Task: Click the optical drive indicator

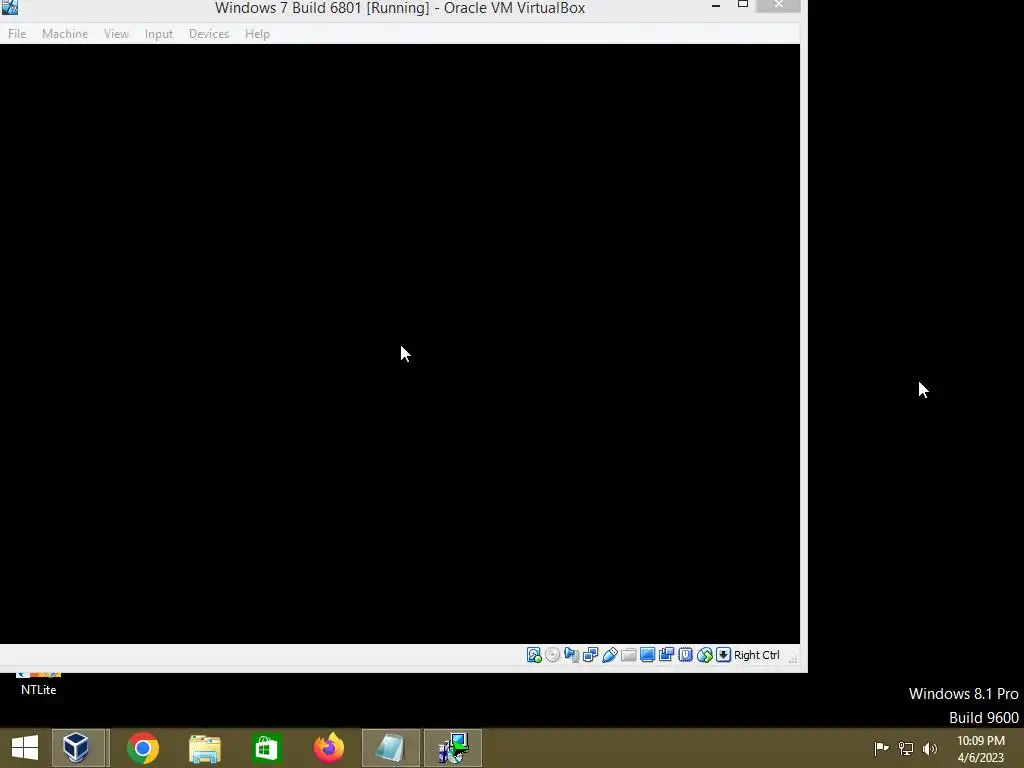Action: (x=552, y=655)
